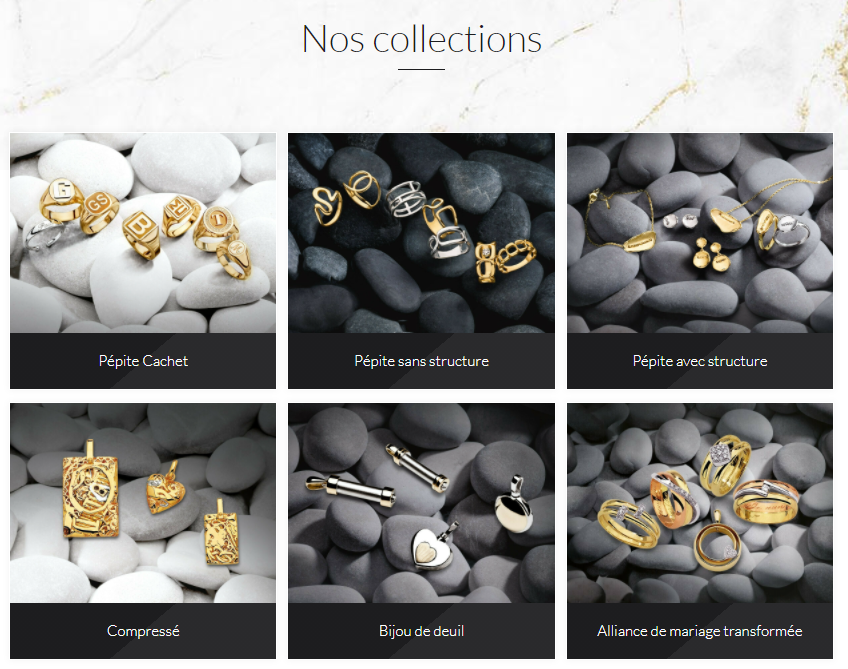Click the Alliance de mariage transformée label

pyautogui.click(x=700, y=631)
